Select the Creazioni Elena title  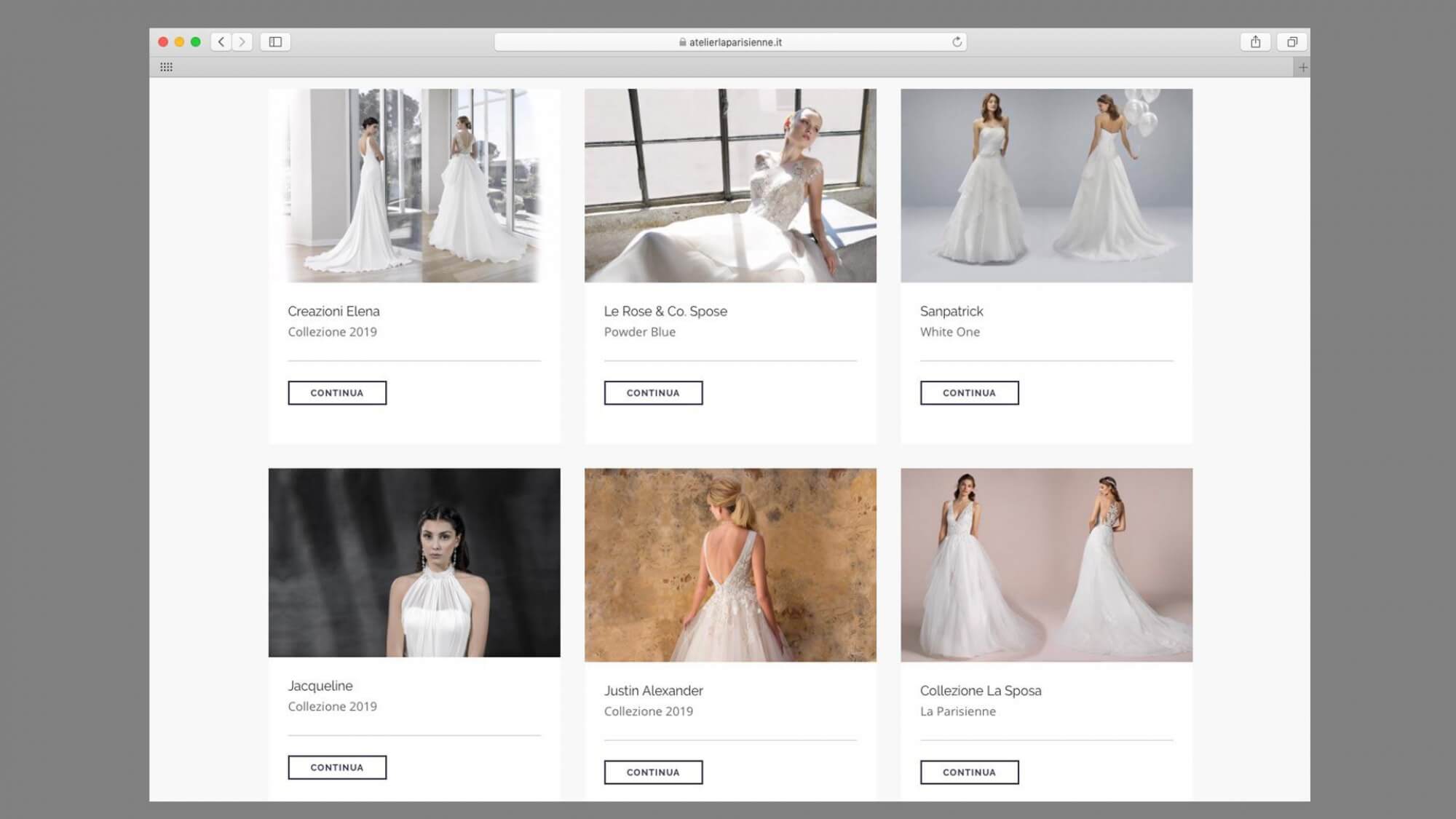tap(333, 311)
